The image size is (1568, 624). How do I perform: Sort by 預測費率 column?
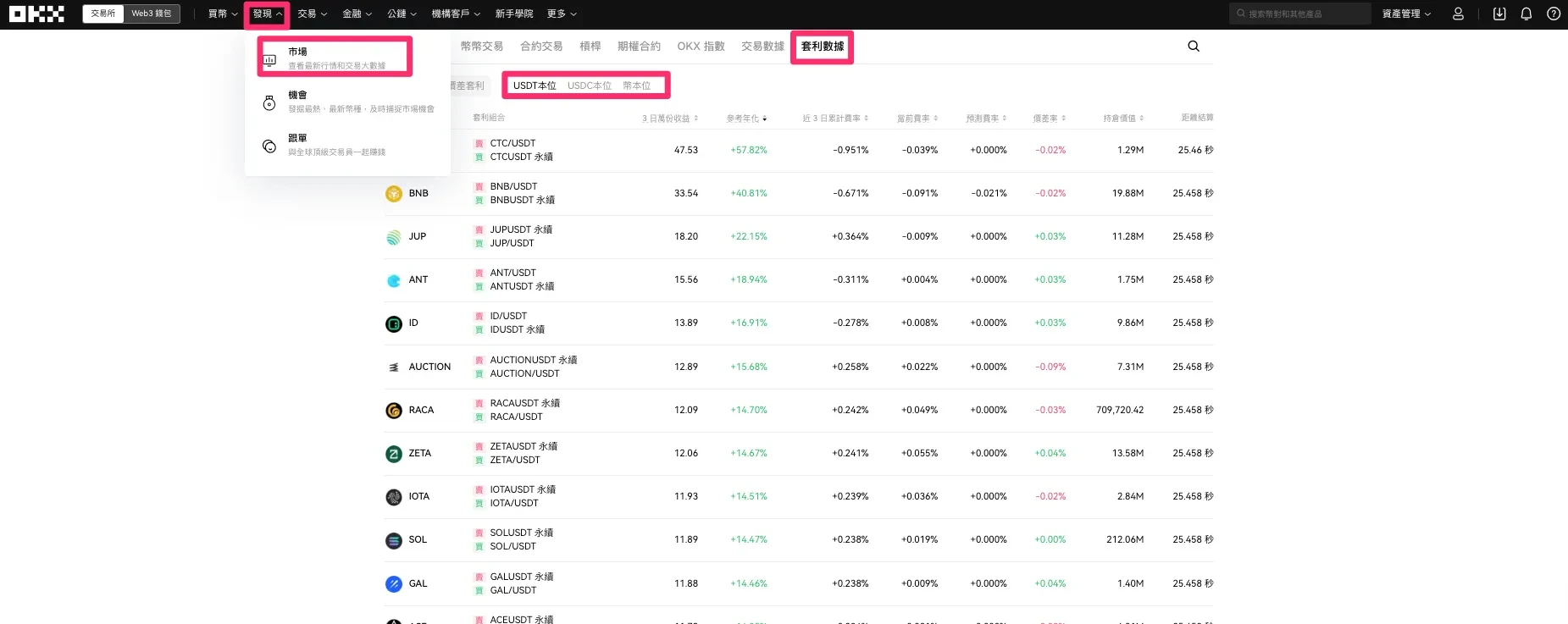(987, 119)
